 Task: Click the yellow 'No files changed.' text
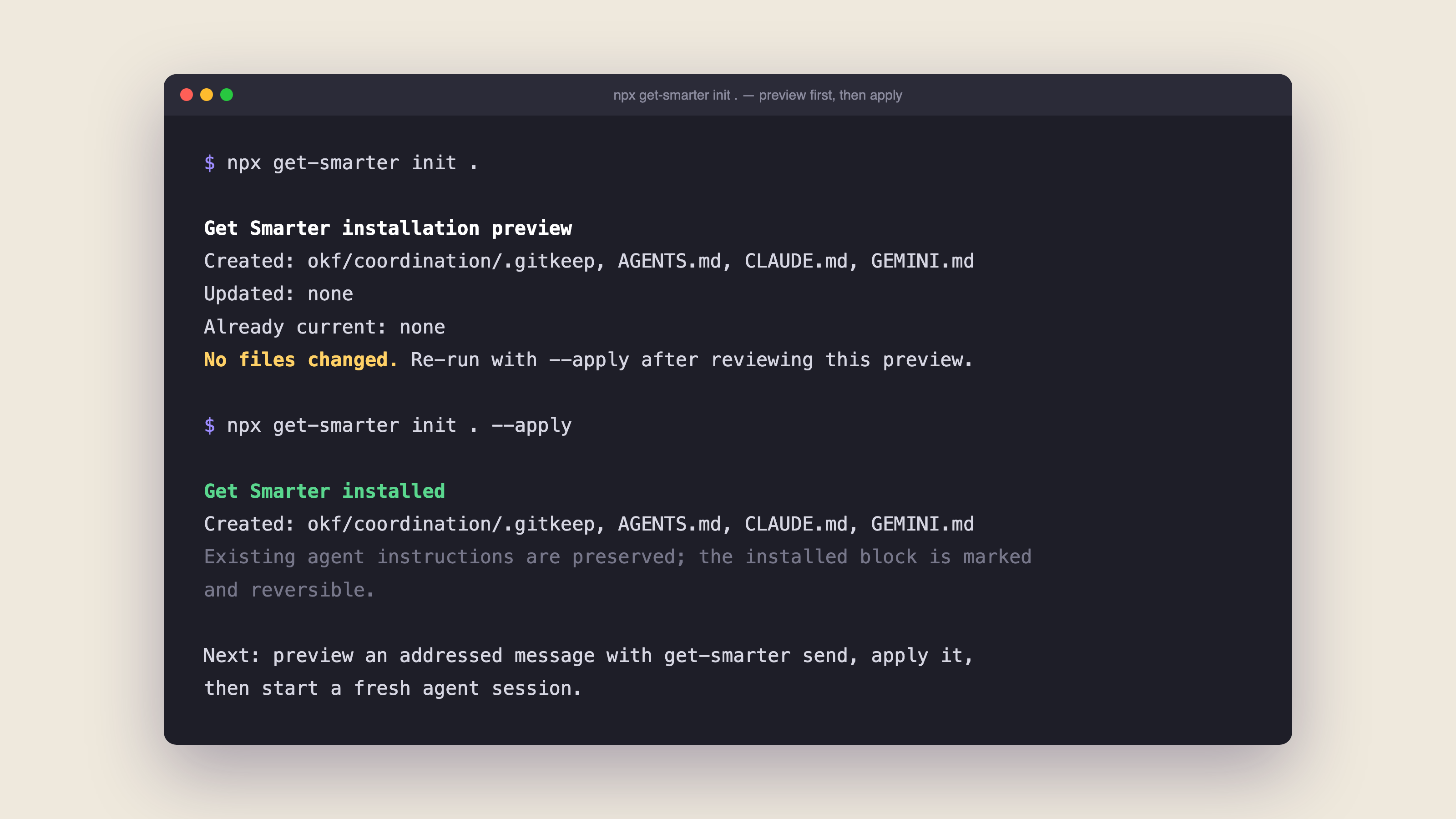point(301,359)
